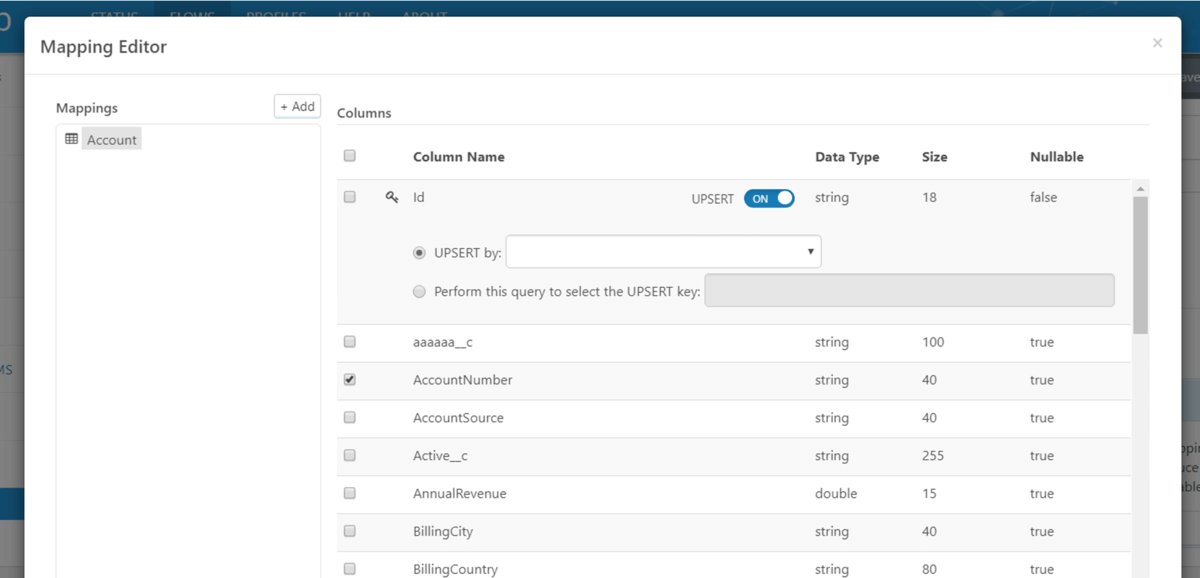Check the AccountSource column checkbox

coord(350,418)
